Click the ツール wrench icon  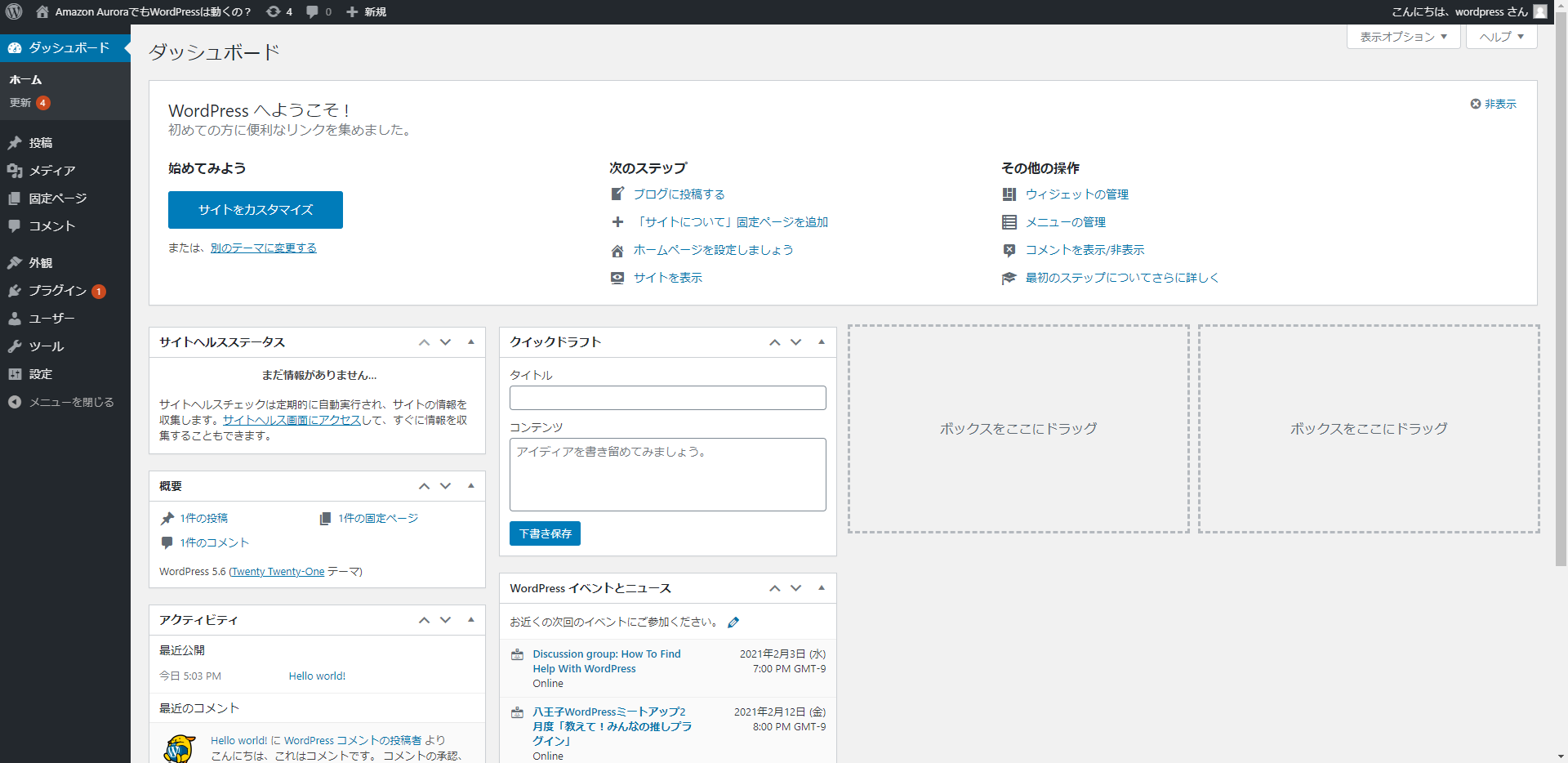click(x=15, y=346)
